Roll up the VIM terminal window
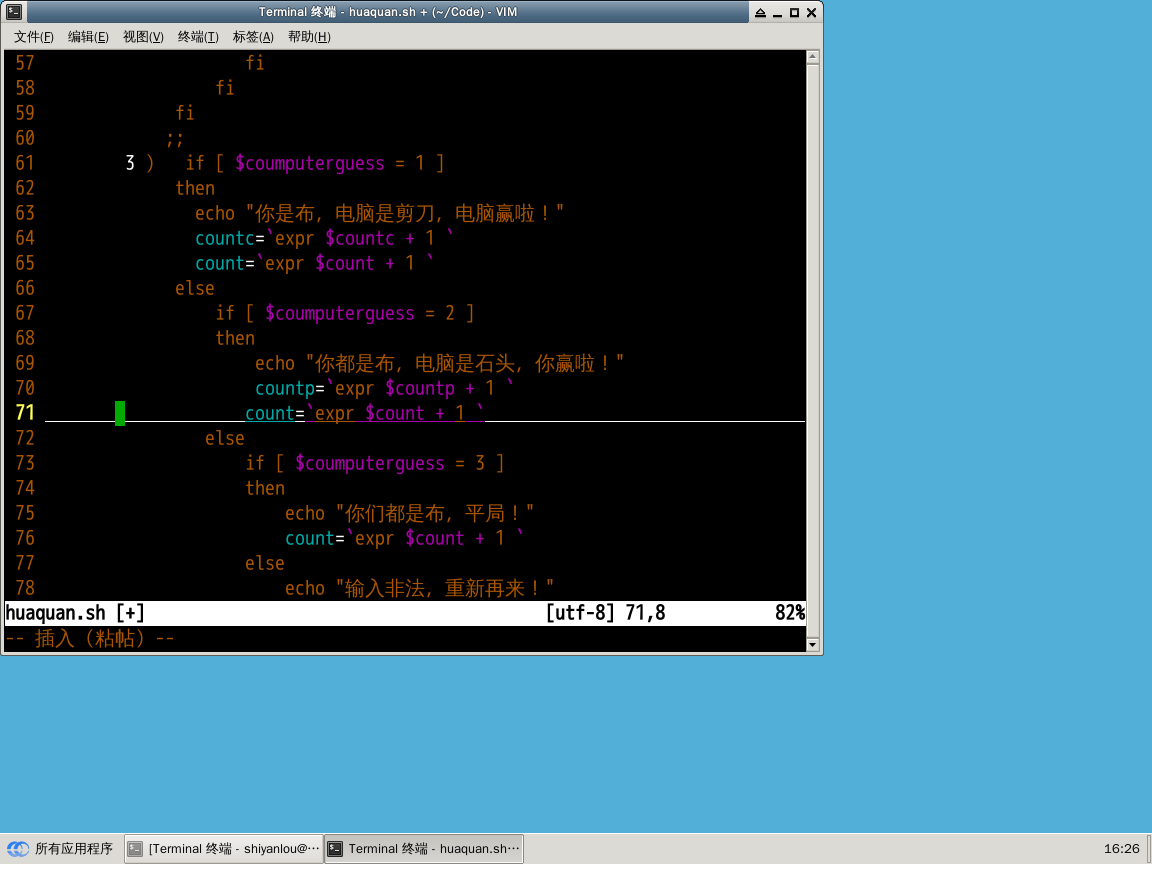The image size is (1152, 896). click(760, 12)
